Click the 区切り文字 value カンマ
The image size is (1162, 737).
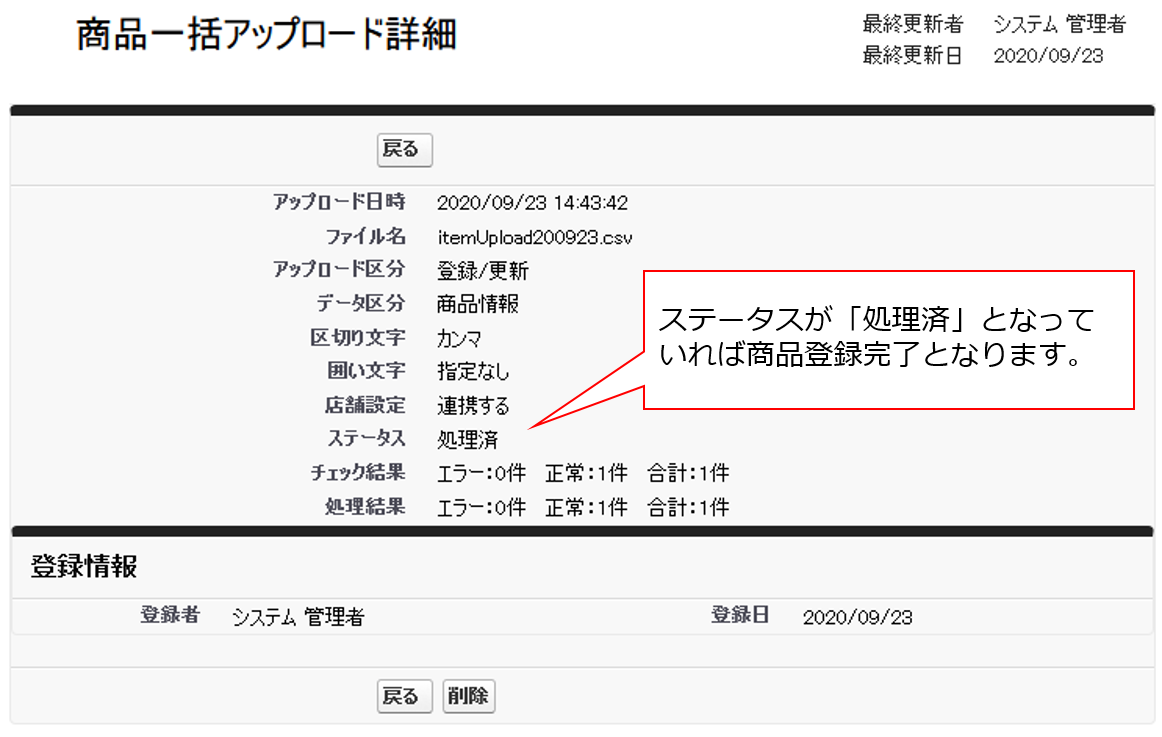(x=459, y=339)
